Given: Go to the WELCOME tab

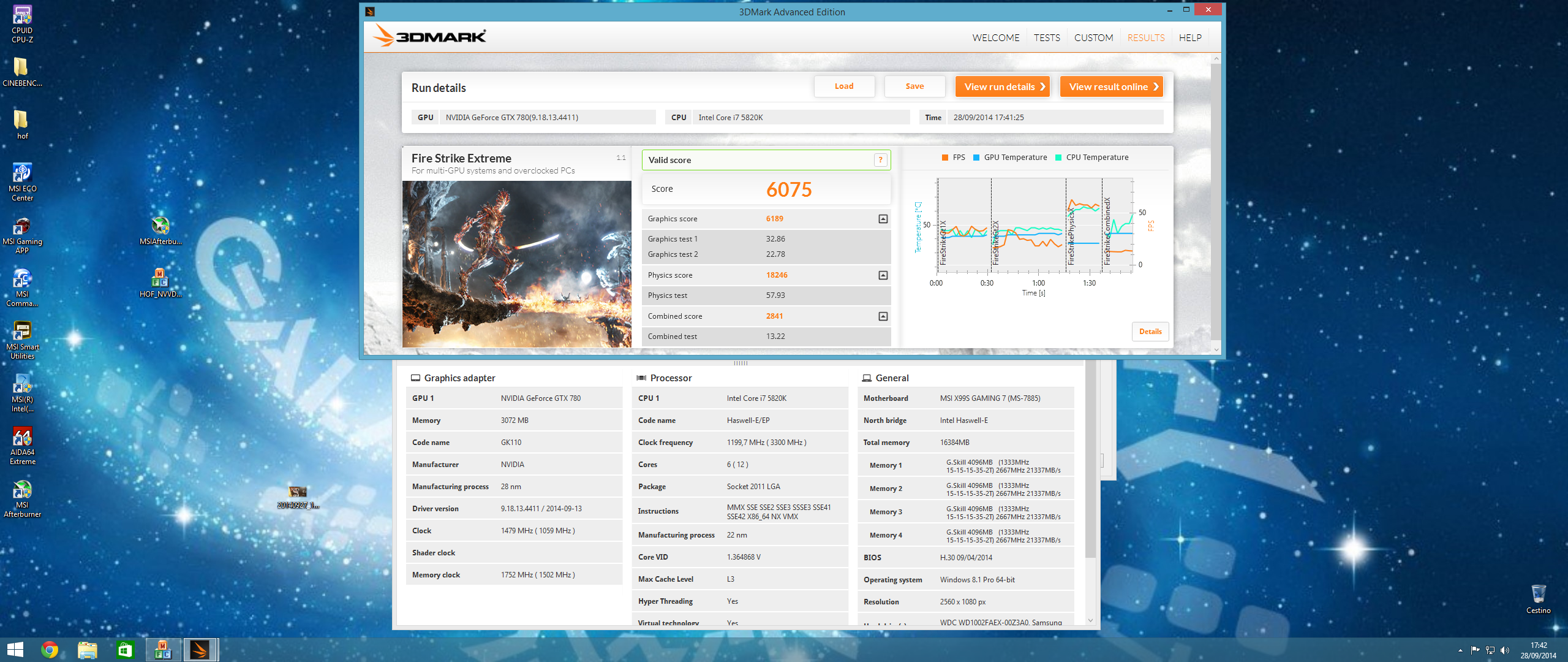Looking at the screenshot, I should [995, 37].
